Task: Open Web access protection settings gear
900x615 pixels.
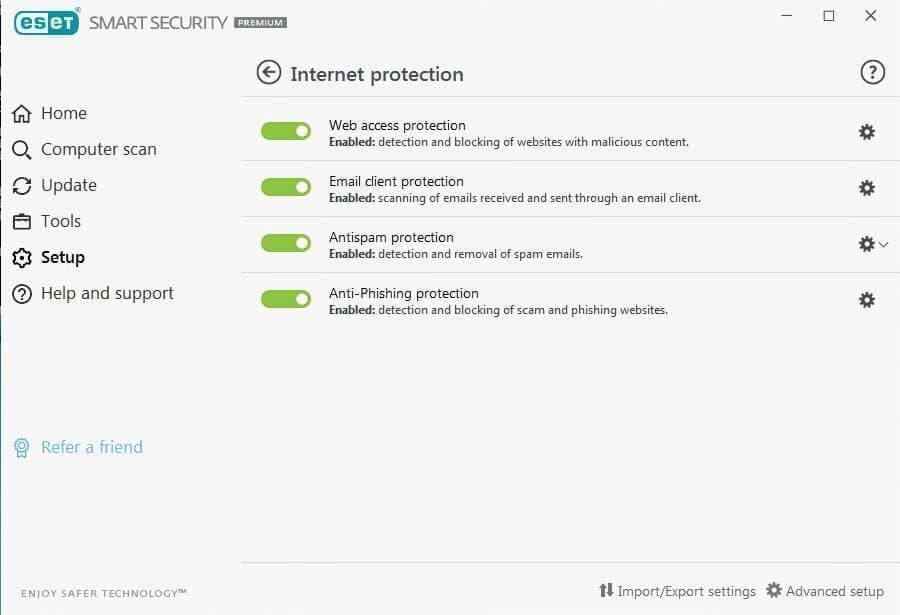Action: [x=866, y=131]
